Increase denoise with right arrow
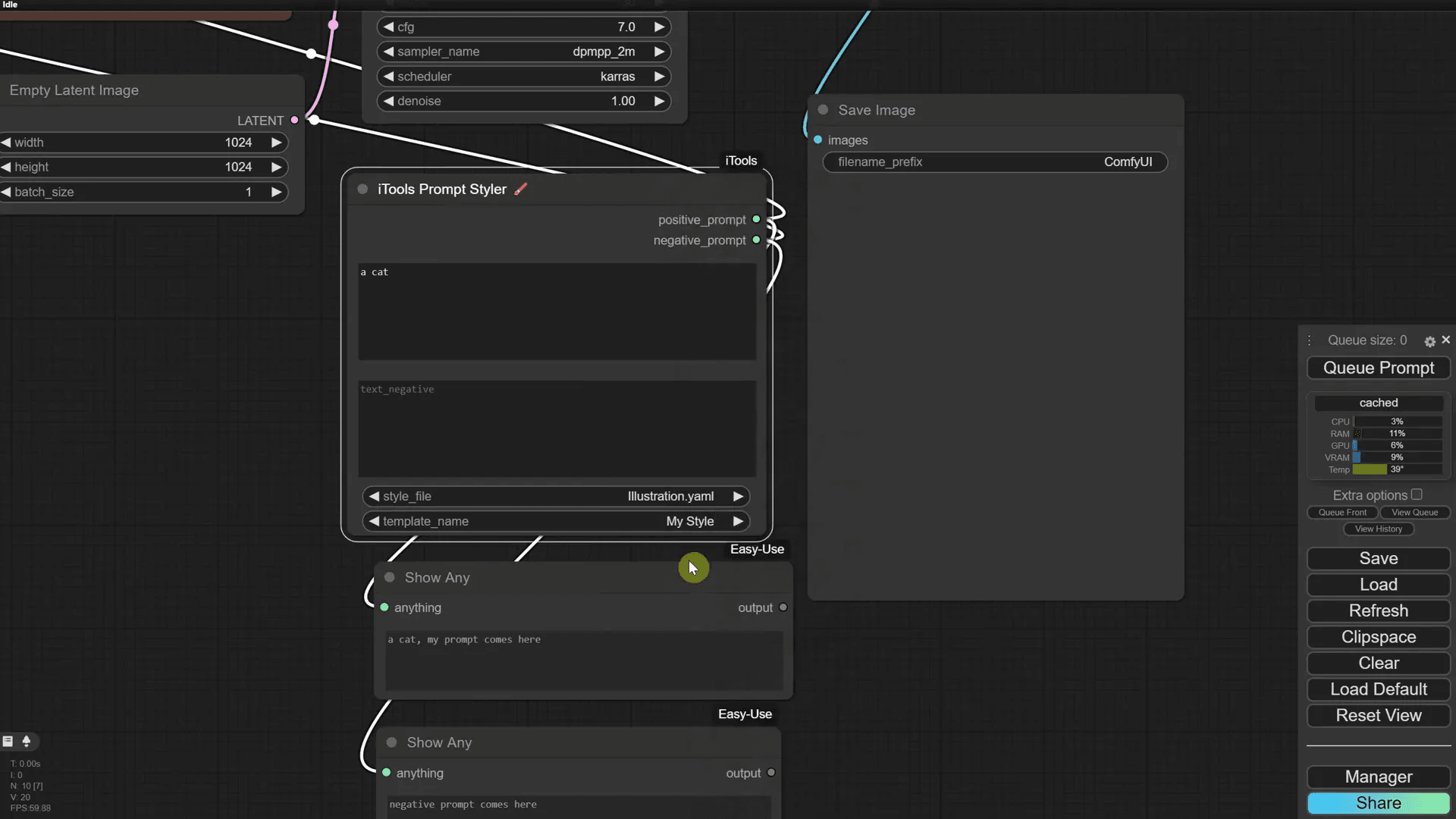This screenshot has height=819, width=1456. (x=659, y=101)
